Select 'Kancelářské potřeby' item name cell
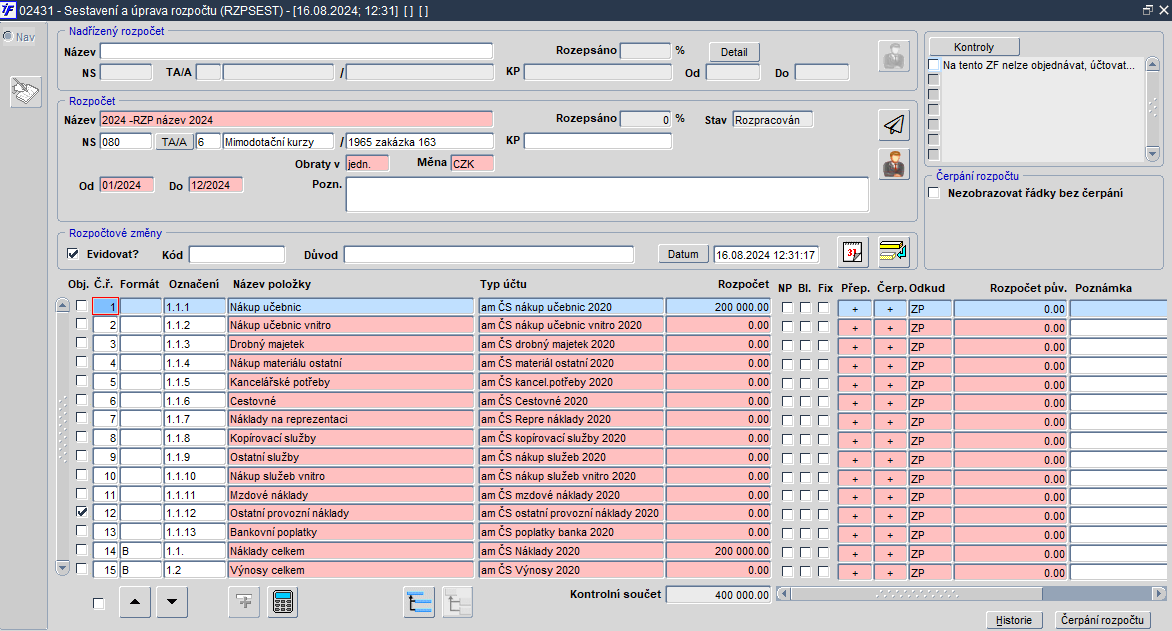 pos(351,382)
